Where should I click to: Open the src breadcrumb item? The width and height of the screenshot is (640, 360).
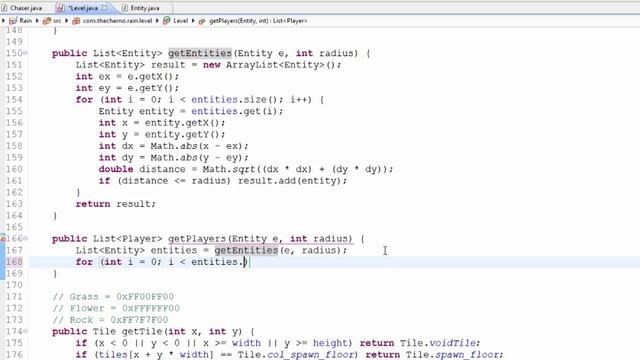tap(57, 20)
